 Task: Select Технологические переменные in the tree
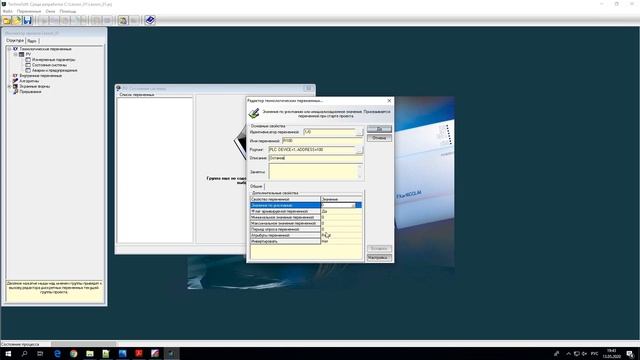45,49
